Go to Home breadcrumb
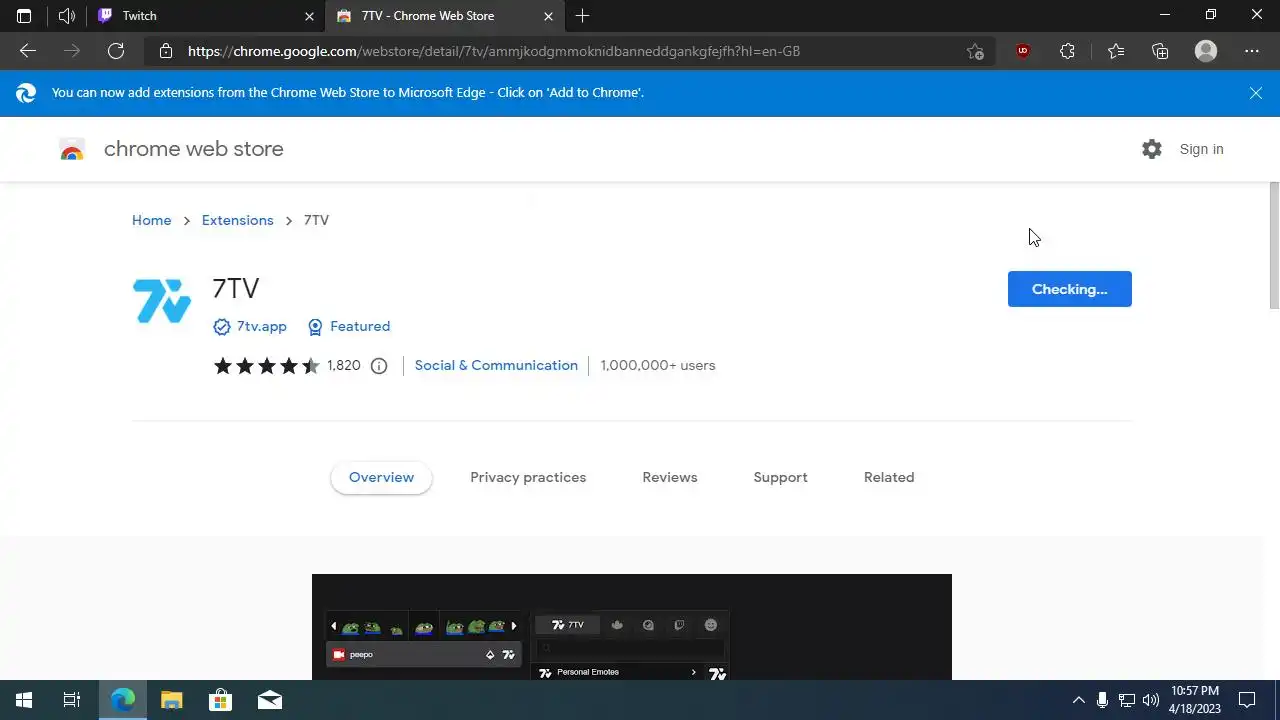This screenshot has height=720, width=1280. pyautogui.click(x=151, y=220)
